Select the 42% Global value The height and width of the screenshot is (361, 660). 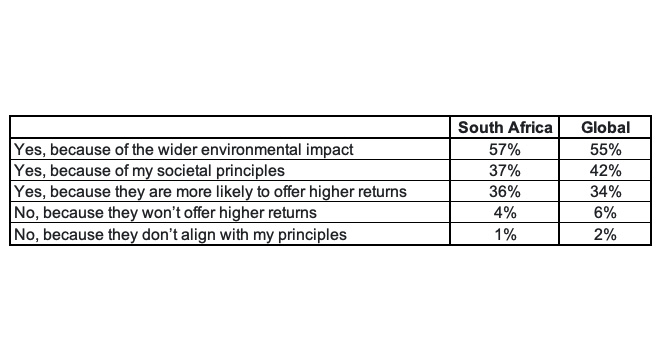point(605,170)
